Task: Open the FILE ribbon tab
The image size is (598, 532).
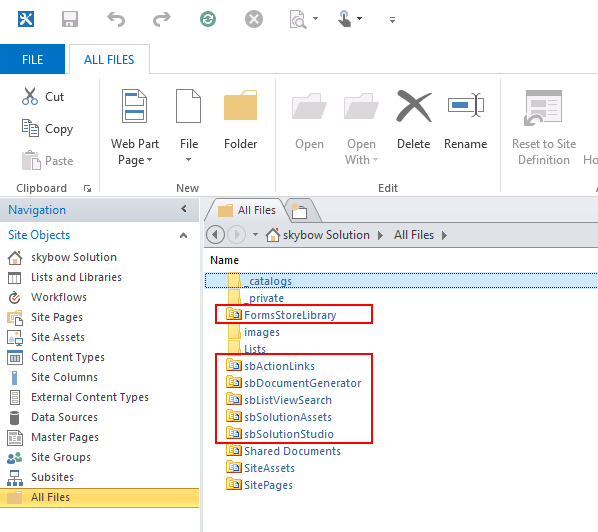Action: tap(32, 59)
